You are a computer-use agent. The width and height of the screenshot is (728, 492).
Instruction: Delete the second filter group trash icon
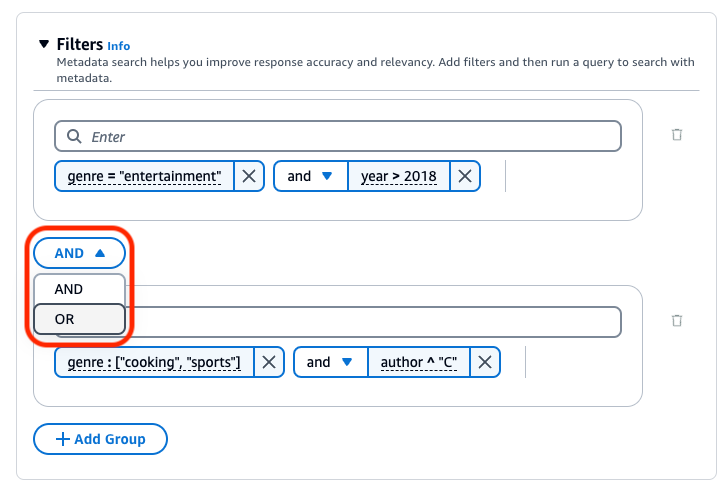677,320
